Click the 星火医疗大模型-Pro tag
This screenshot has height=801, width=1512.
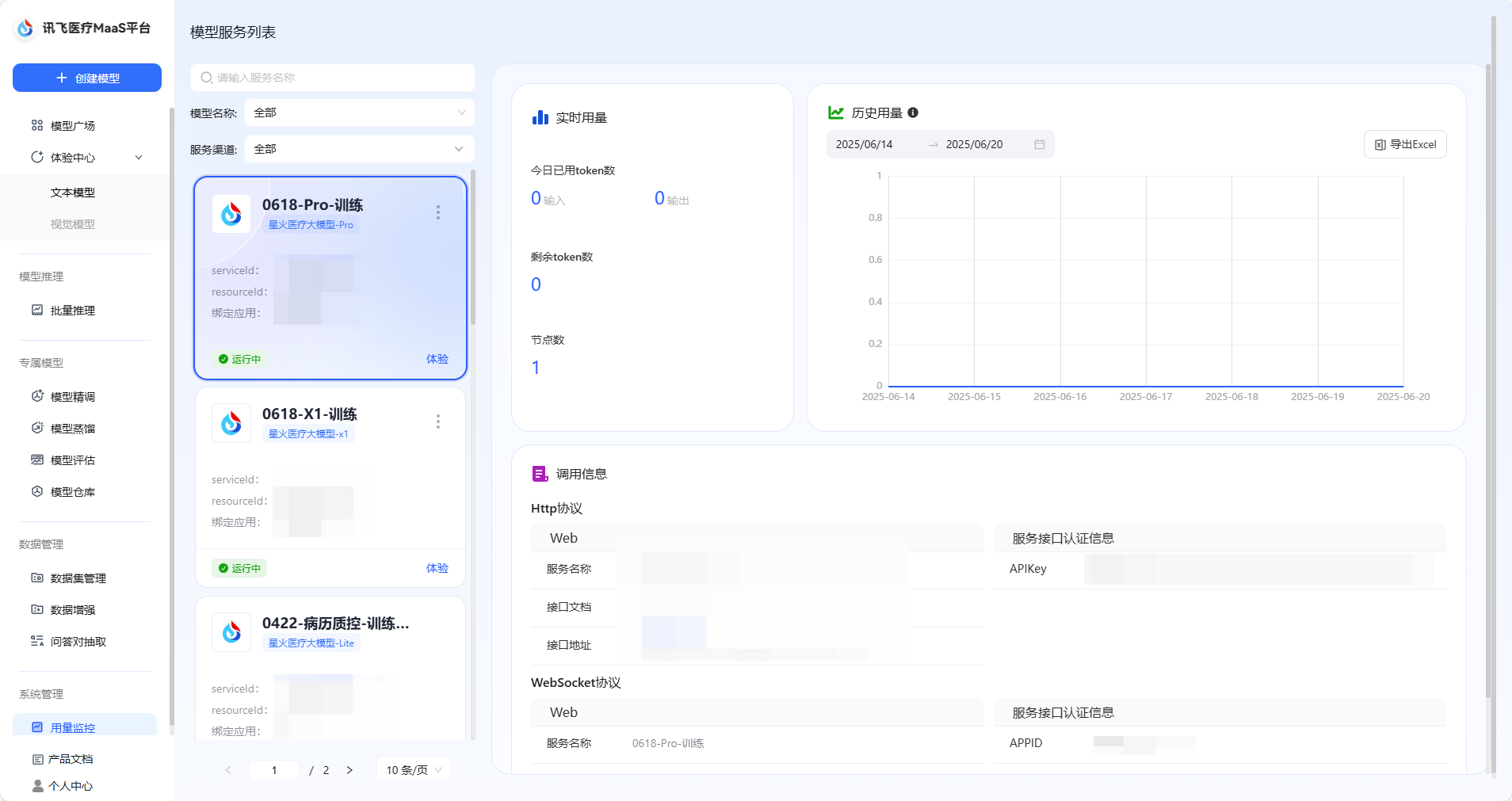311,225
